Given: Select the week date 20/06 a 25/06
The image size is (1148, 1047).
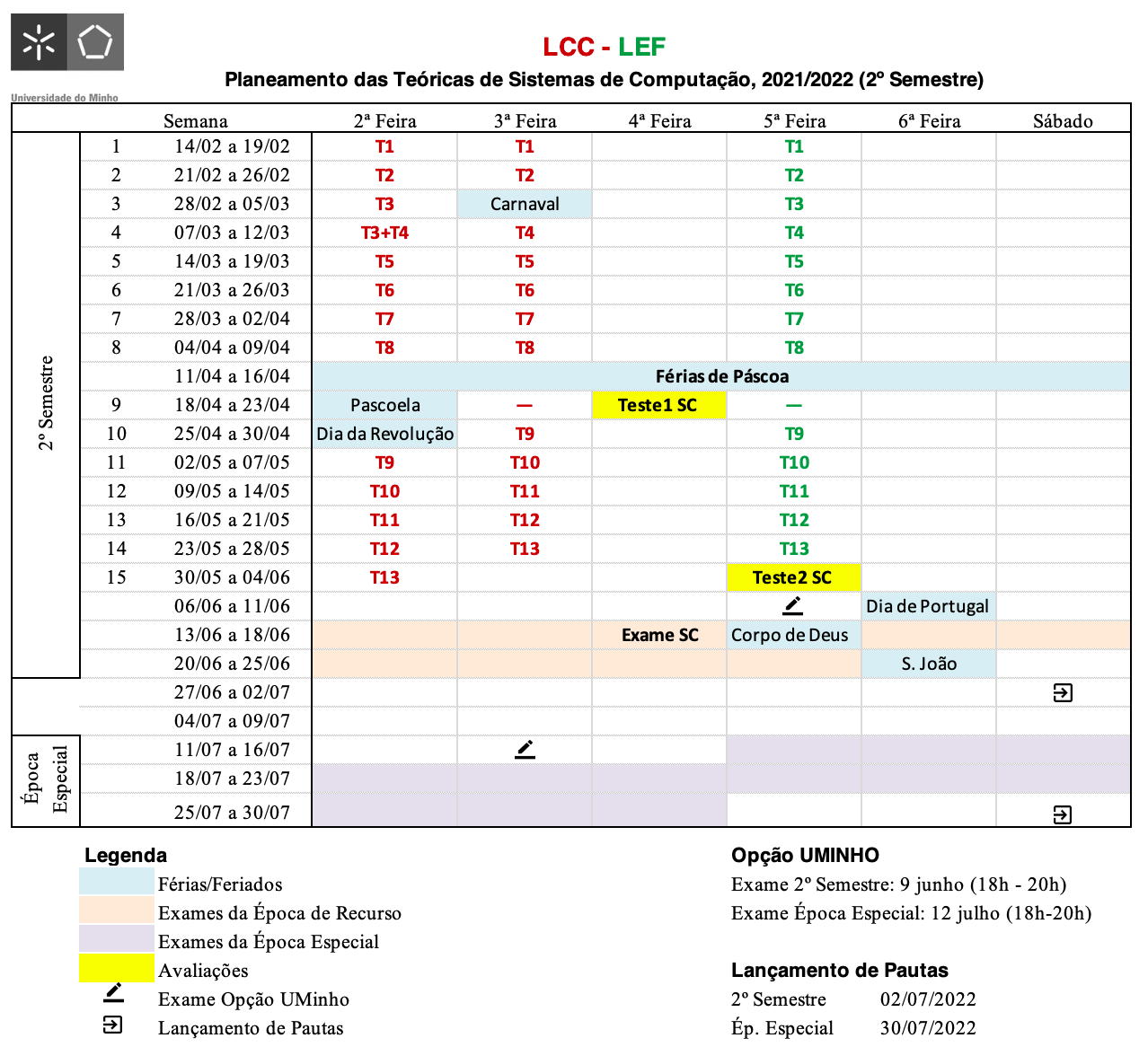Looking at the screenshot, I should pyautogui.click(x=232, y=664).
